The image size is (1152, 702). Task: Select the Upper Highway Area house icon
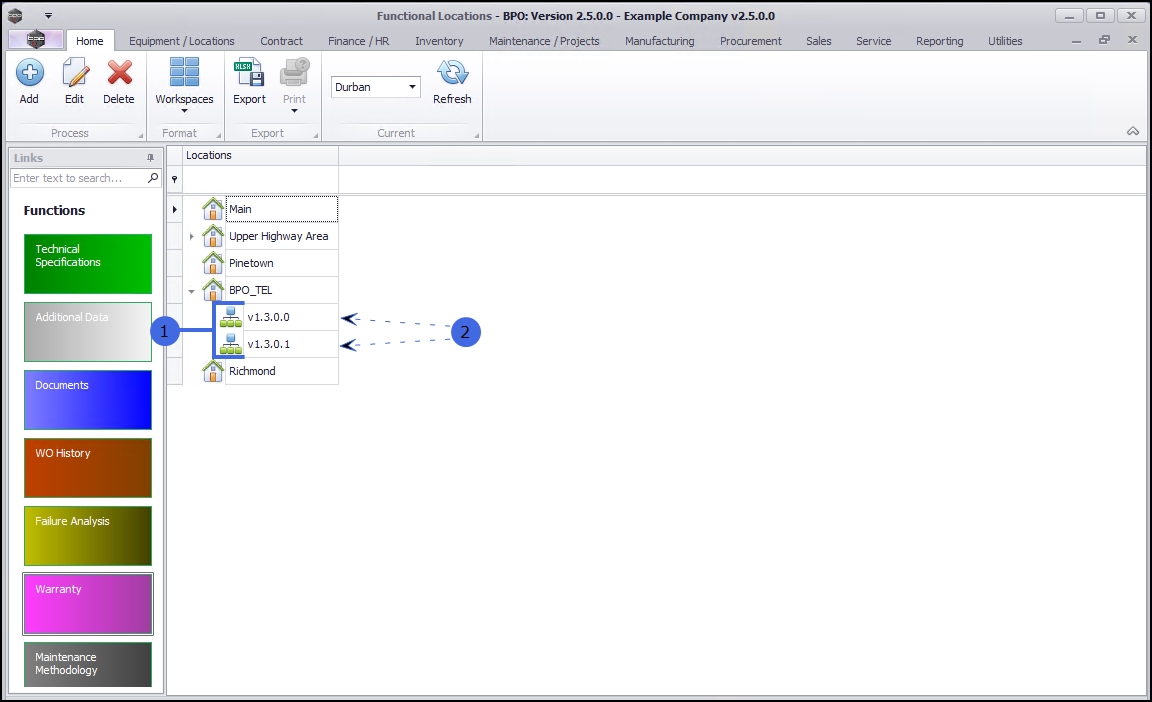(x=212, y=236)
